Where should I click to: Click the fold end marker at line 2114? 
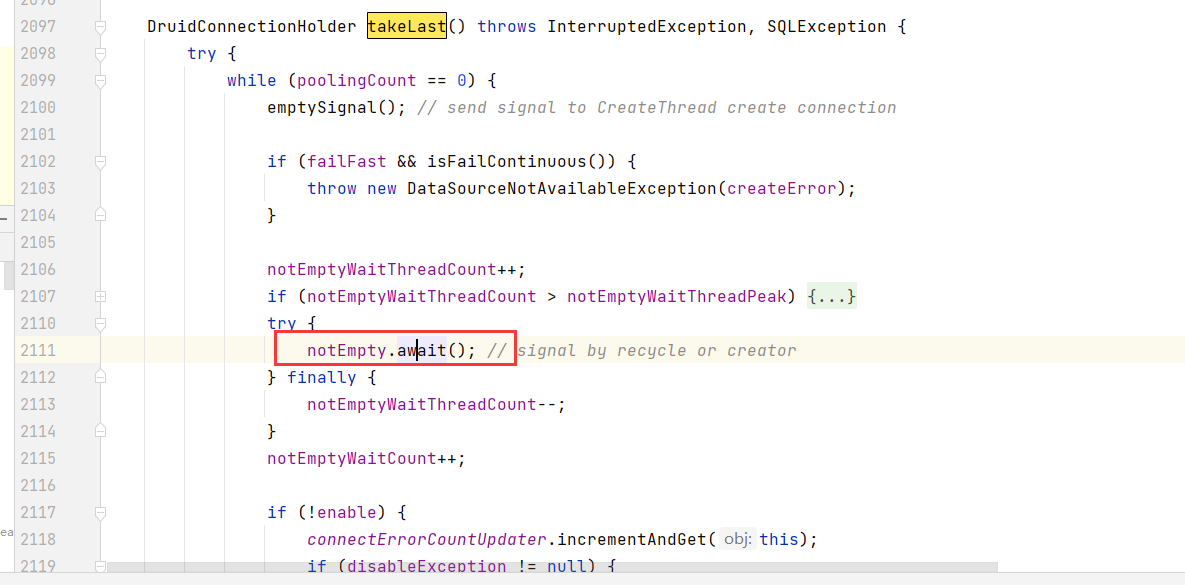(101, 432)
